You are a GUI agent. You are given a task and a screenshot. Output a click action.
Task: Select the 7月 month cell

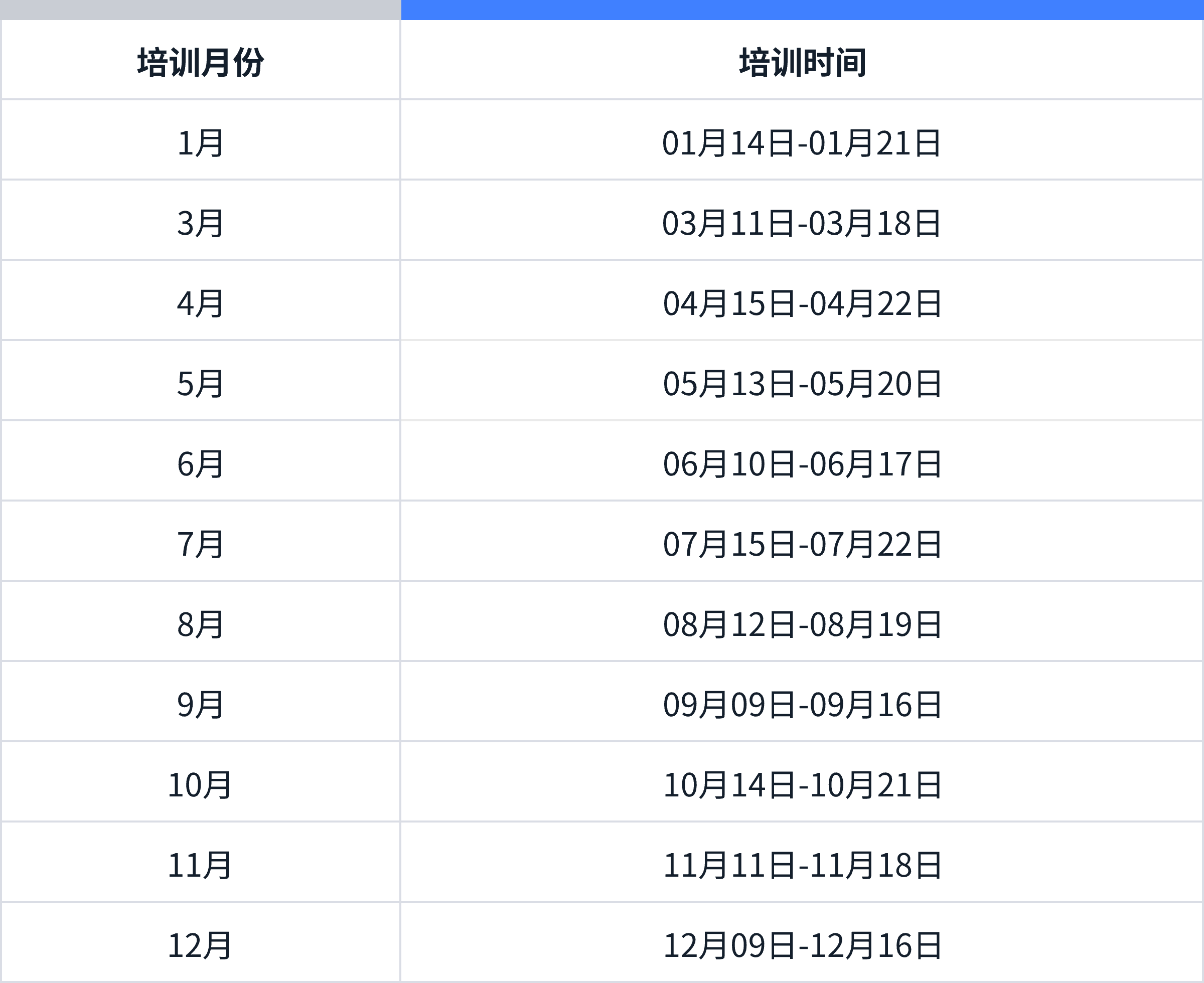pos(201,544)
